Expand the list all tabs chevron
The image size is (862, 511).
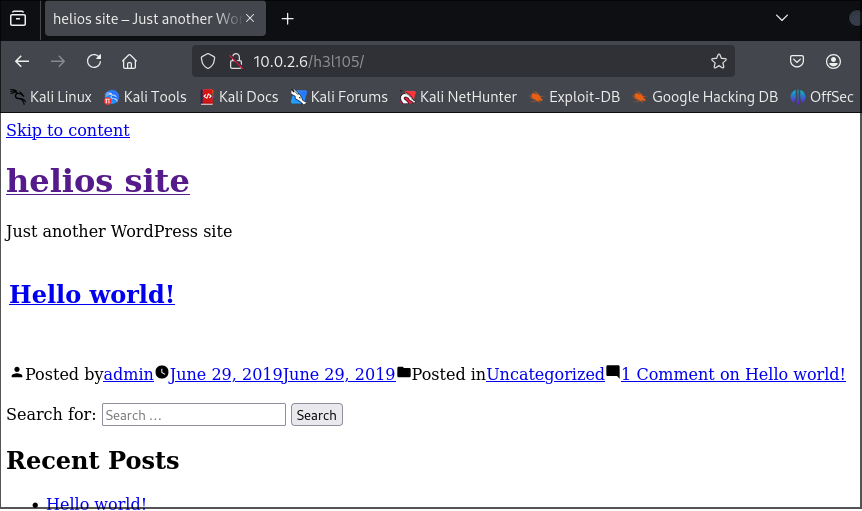[x=782, y=18]
